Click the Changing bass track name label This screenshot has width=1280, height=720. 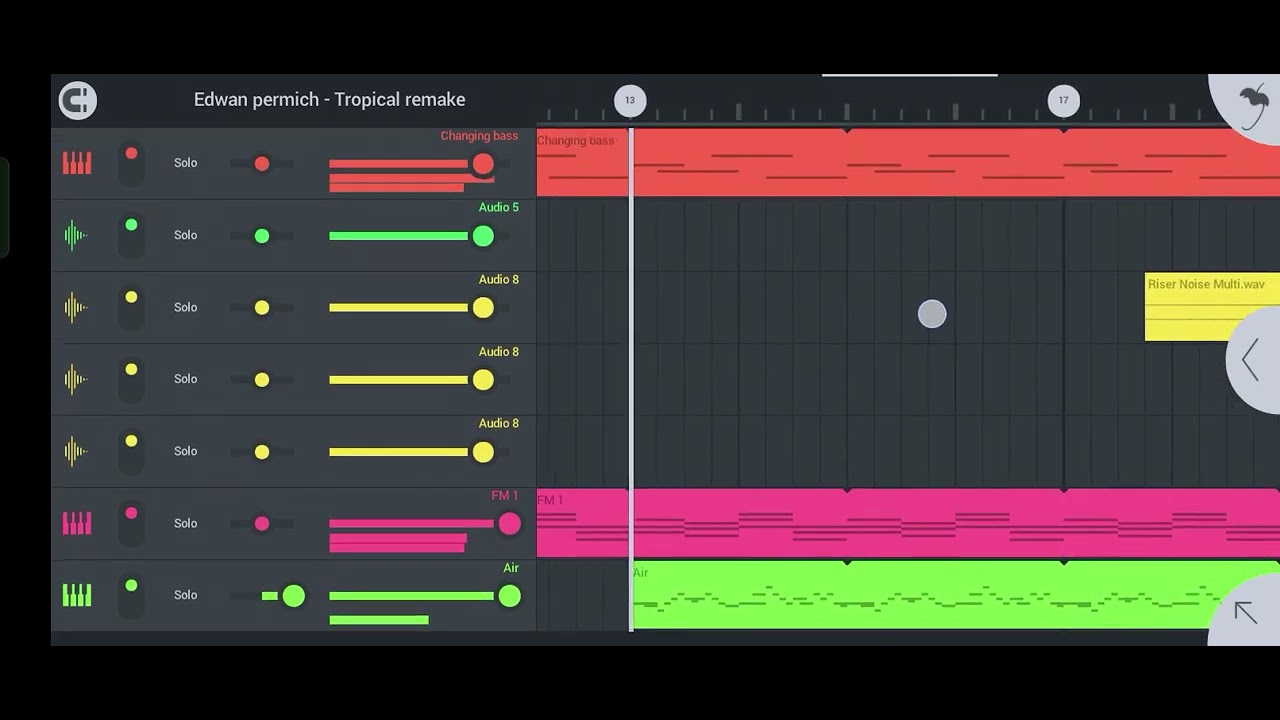tap(479, 136)
